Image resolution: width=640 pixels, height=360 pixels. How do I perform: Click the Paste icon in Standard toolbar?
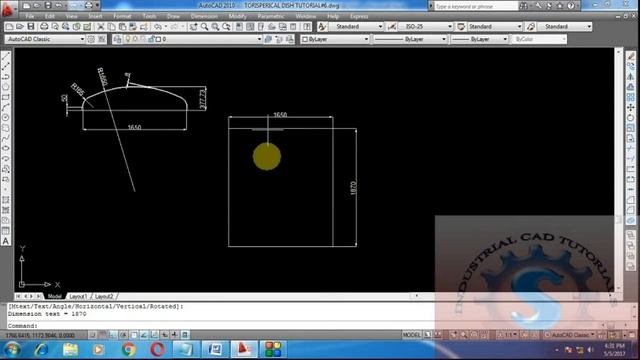point(122,27)
